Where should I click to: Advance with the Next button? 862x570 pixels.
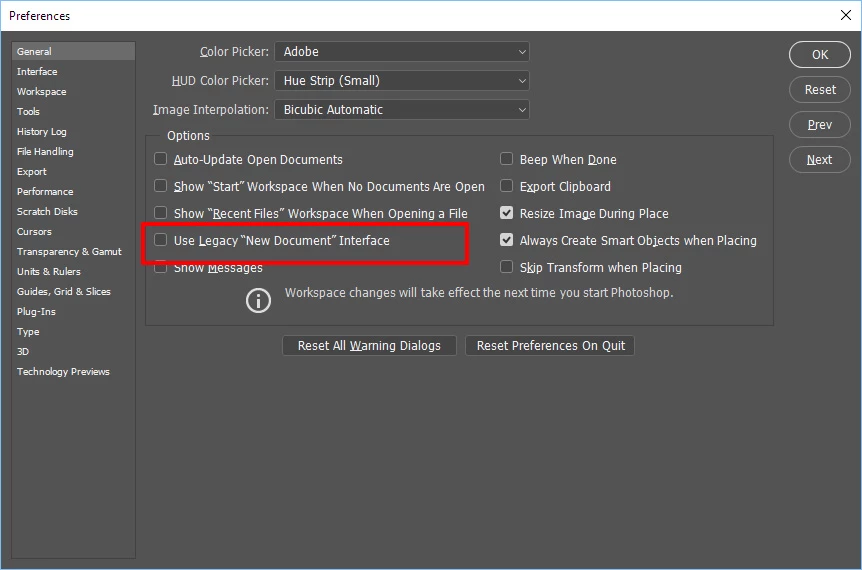click(820, 159)
